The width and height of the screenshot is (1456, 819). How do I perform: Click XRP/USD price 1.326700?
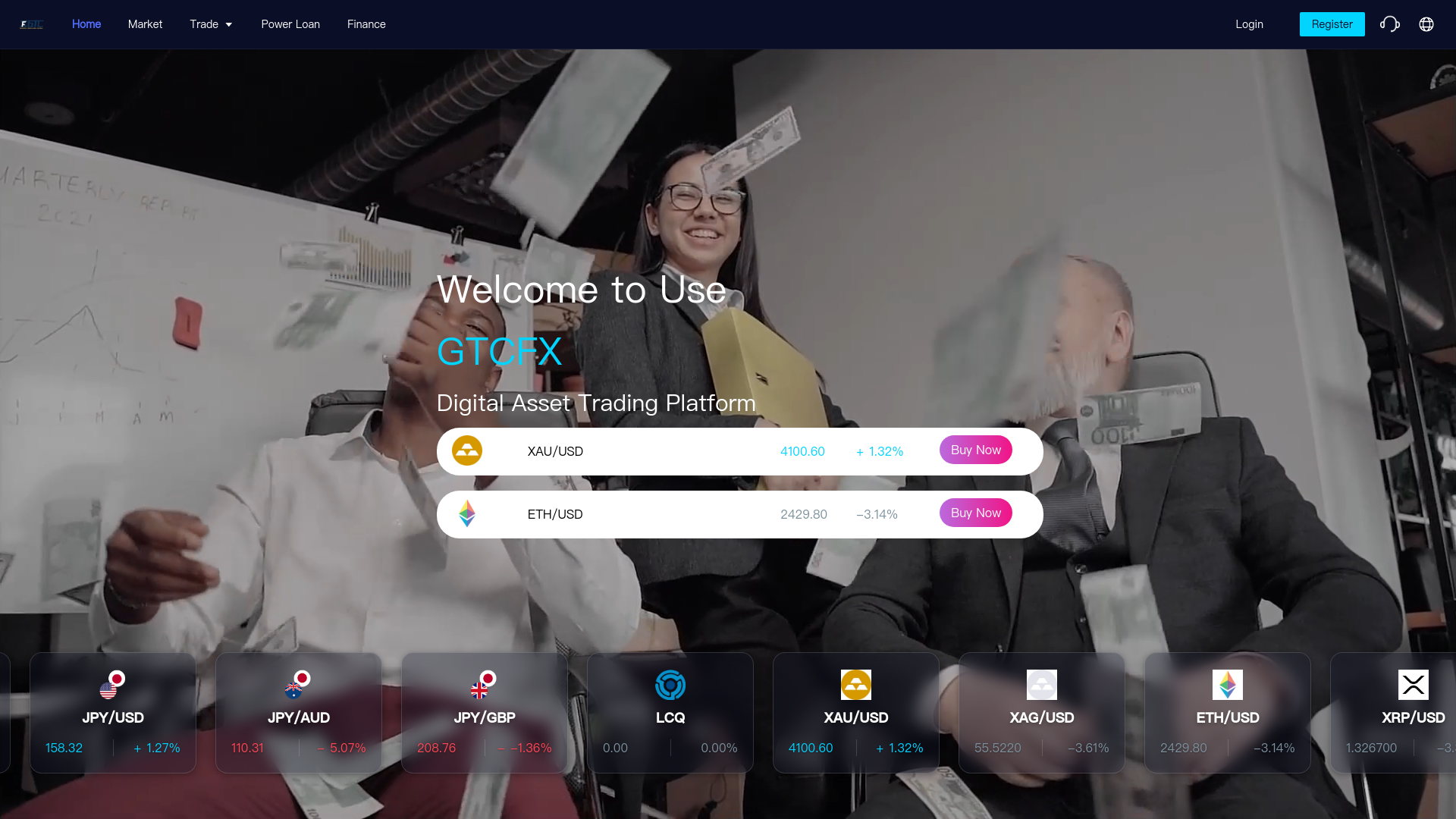[x=1371, y=748]
